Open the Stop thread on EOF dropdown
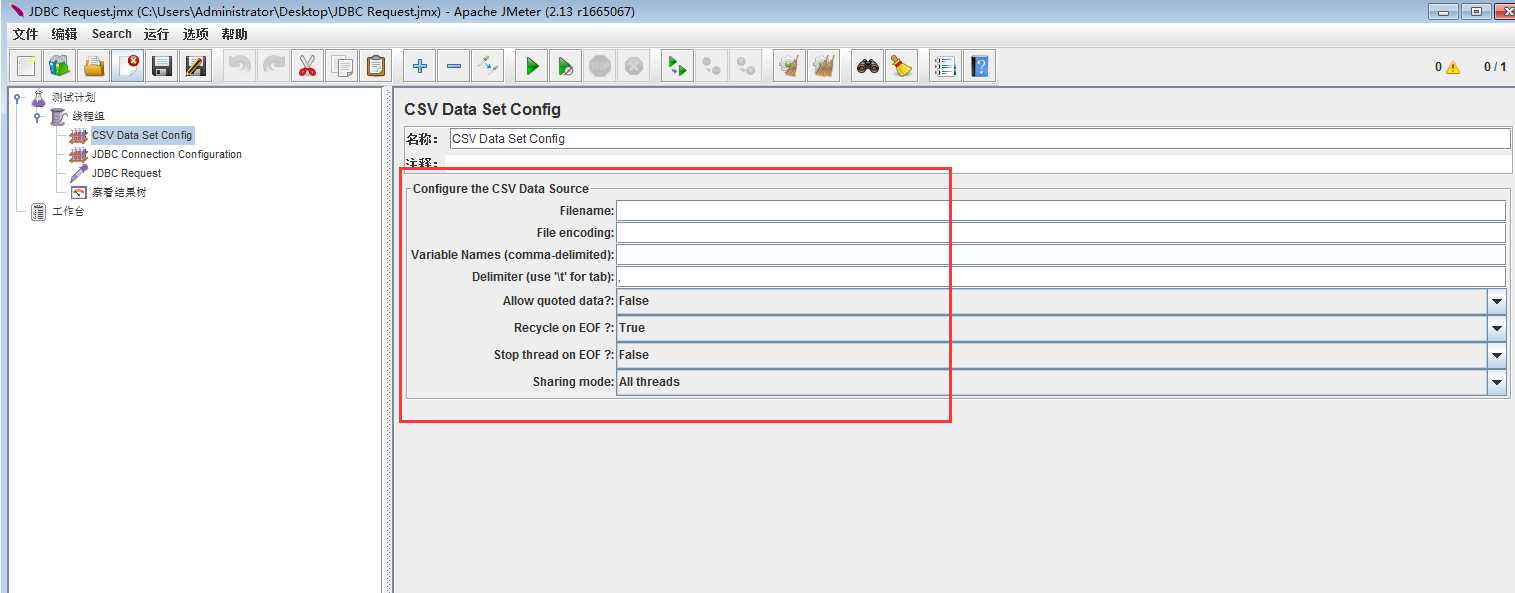 (x=1061, y=355)
